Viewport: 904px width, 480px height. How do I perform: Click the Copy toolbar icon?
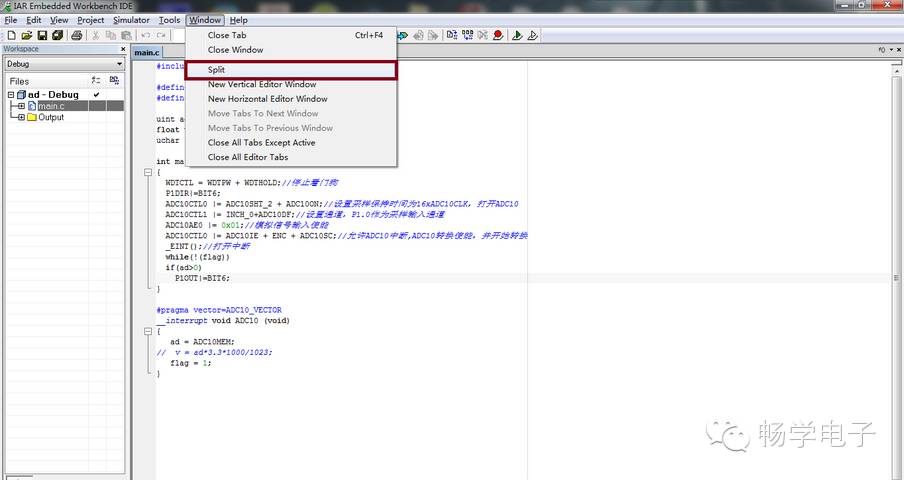[111, 35]
